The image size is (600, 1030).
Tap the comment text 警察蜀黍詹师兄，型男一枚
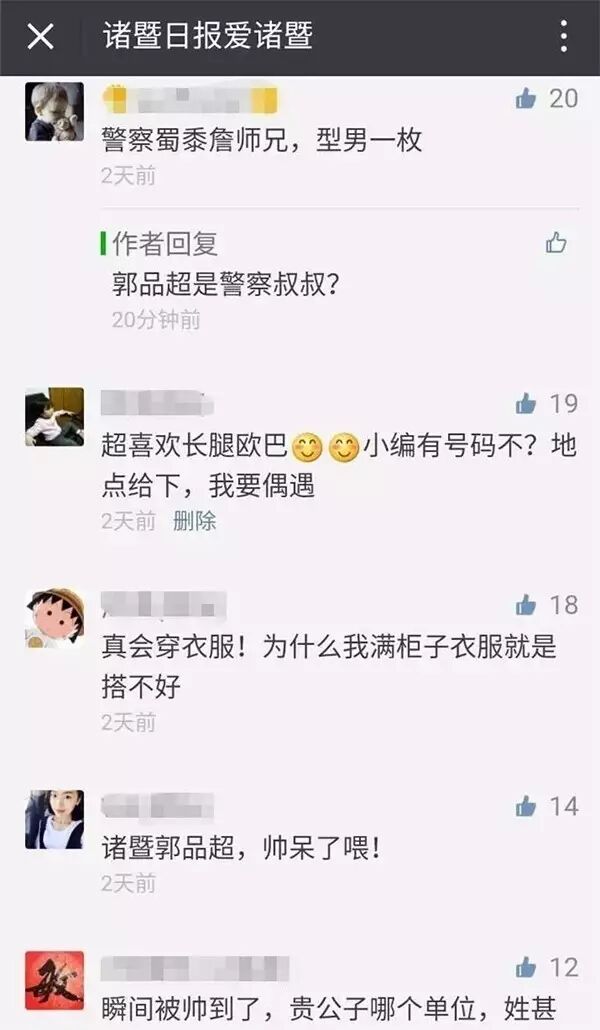point(262,141)
